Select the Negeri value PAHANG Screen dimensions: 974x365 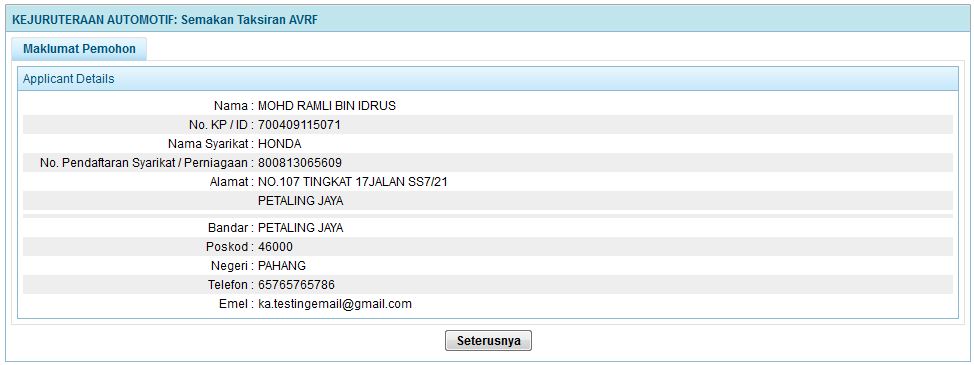pos(282,266)
